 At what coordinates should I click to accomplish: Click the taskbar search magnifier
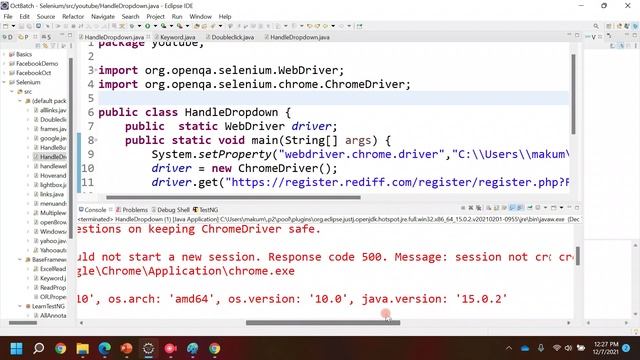(x=38, y=349)
